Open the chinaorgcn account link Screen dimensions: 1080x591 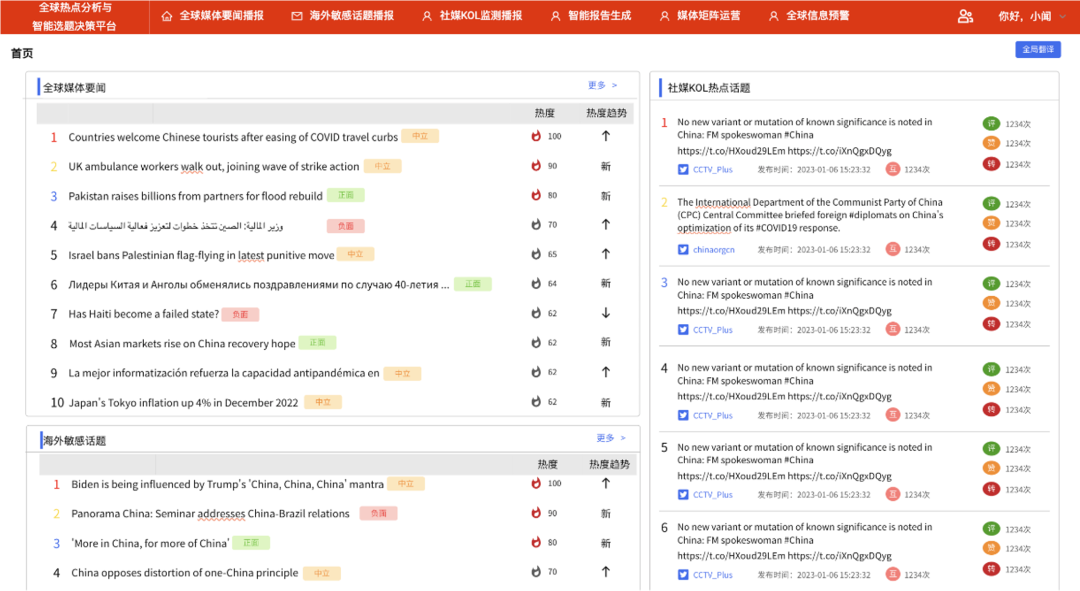pyautogui.click(x=713, y=250)
